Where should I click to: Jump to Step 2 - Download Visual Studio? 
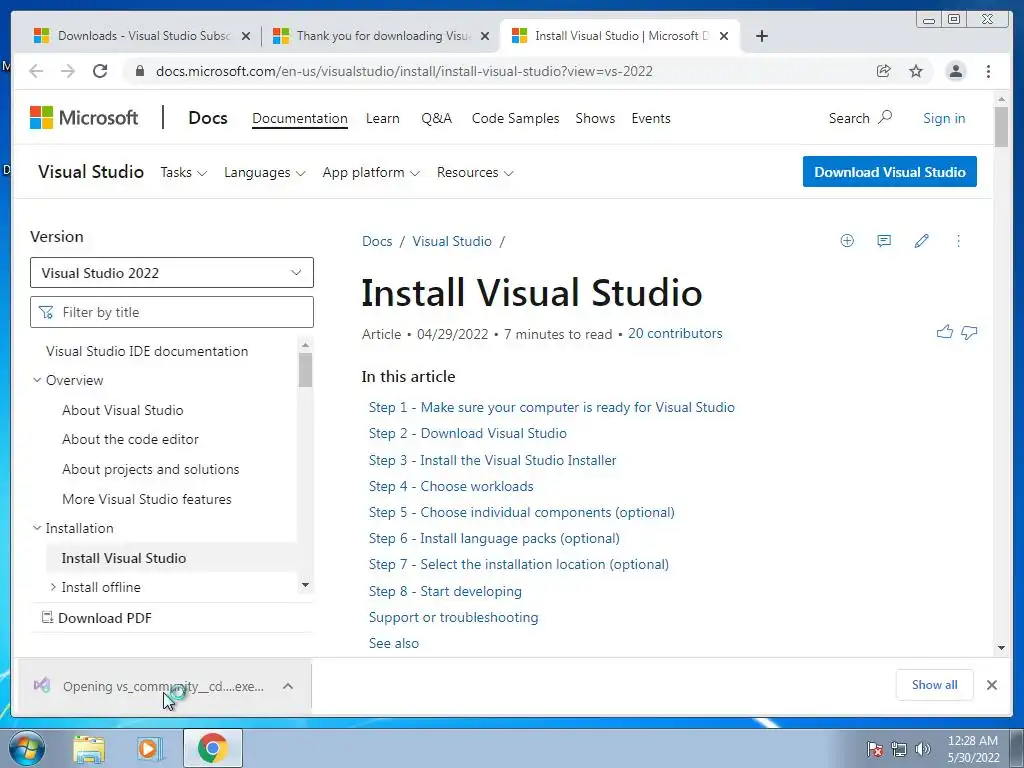click(468, 433)
